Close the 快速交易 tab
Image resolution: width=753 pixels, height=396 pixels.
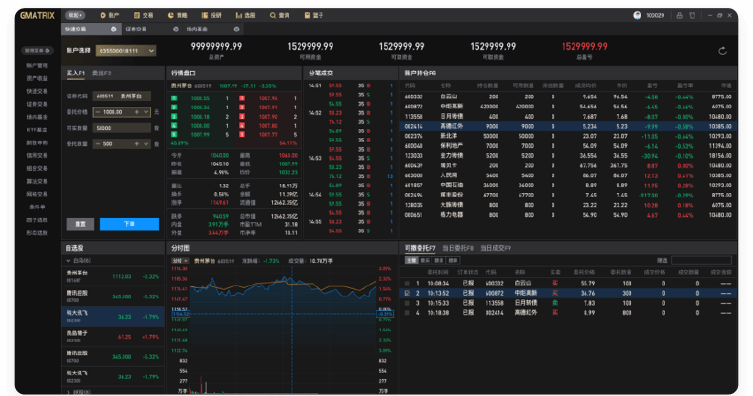tap(114, 29)
